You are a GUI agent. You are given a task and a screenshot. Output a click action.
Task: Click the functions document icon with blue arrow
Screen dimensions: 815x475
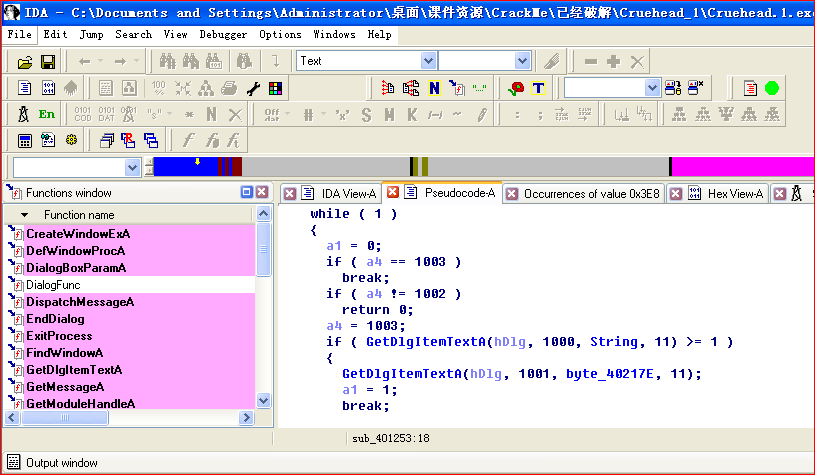(x=457, y=88)
